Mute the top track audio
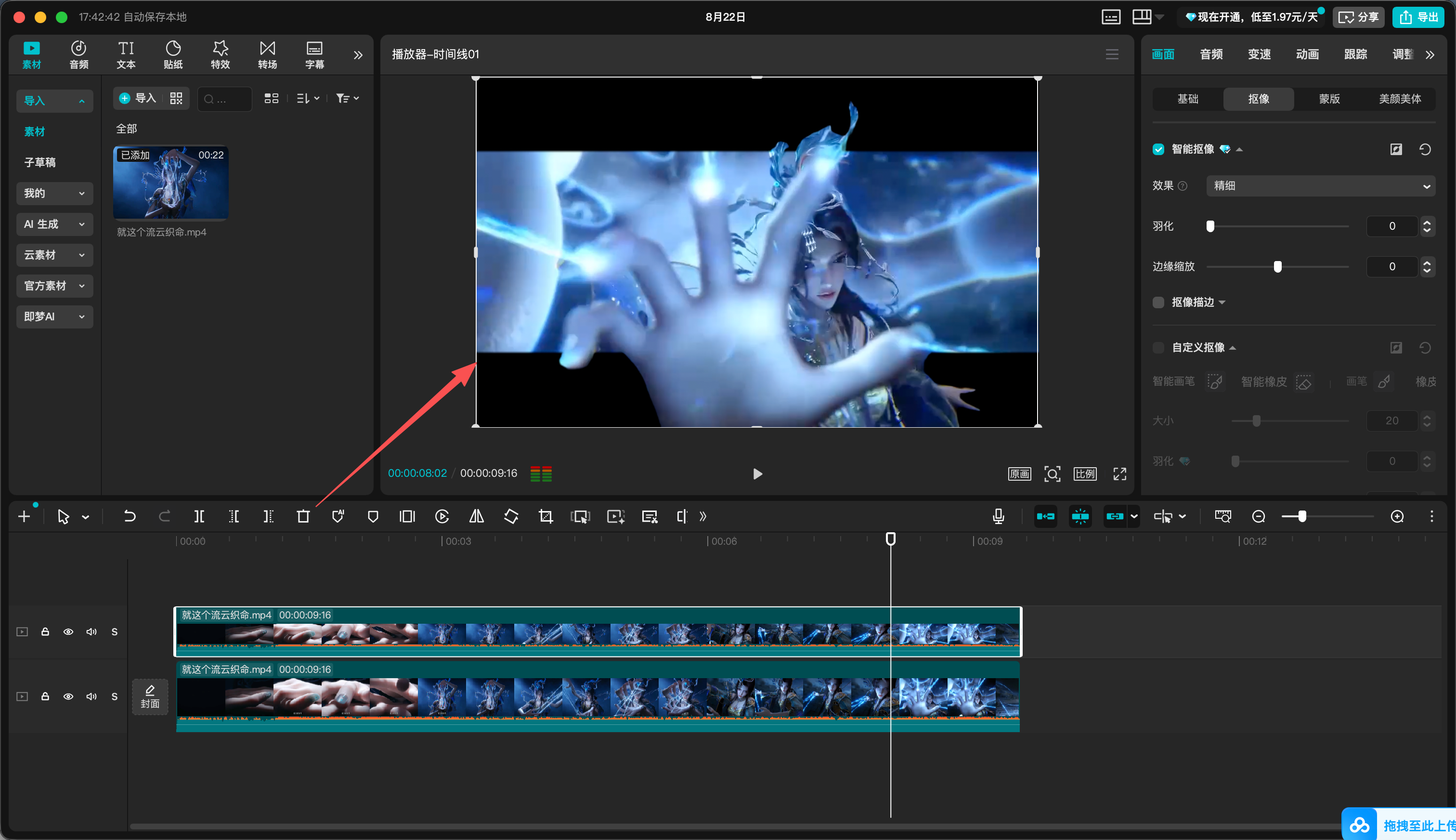Screen dimensions: 1456x840 click(91, 632)
